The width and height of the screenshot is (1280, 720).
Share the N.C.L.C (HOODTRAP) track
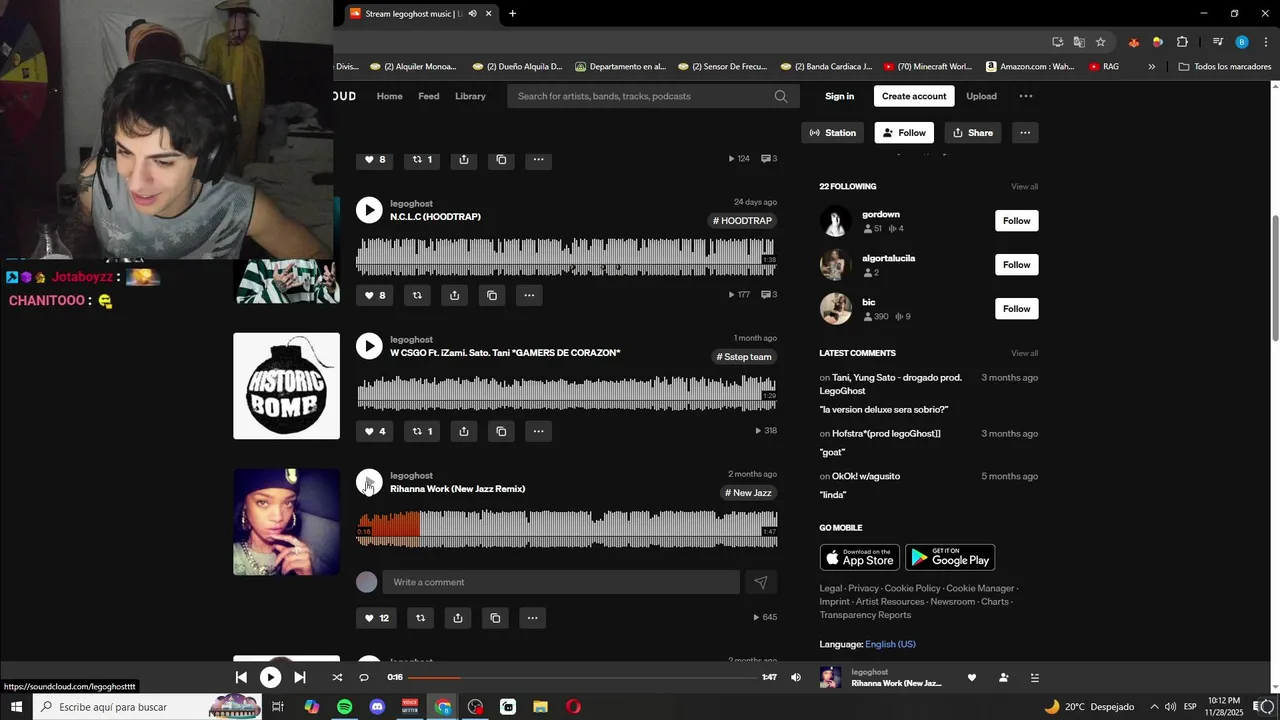point(454,295)
